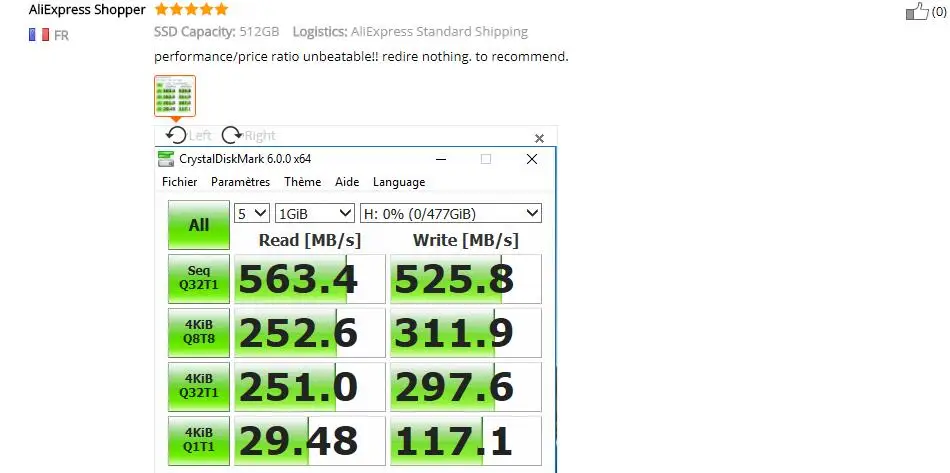Click the FR country label

61,36
